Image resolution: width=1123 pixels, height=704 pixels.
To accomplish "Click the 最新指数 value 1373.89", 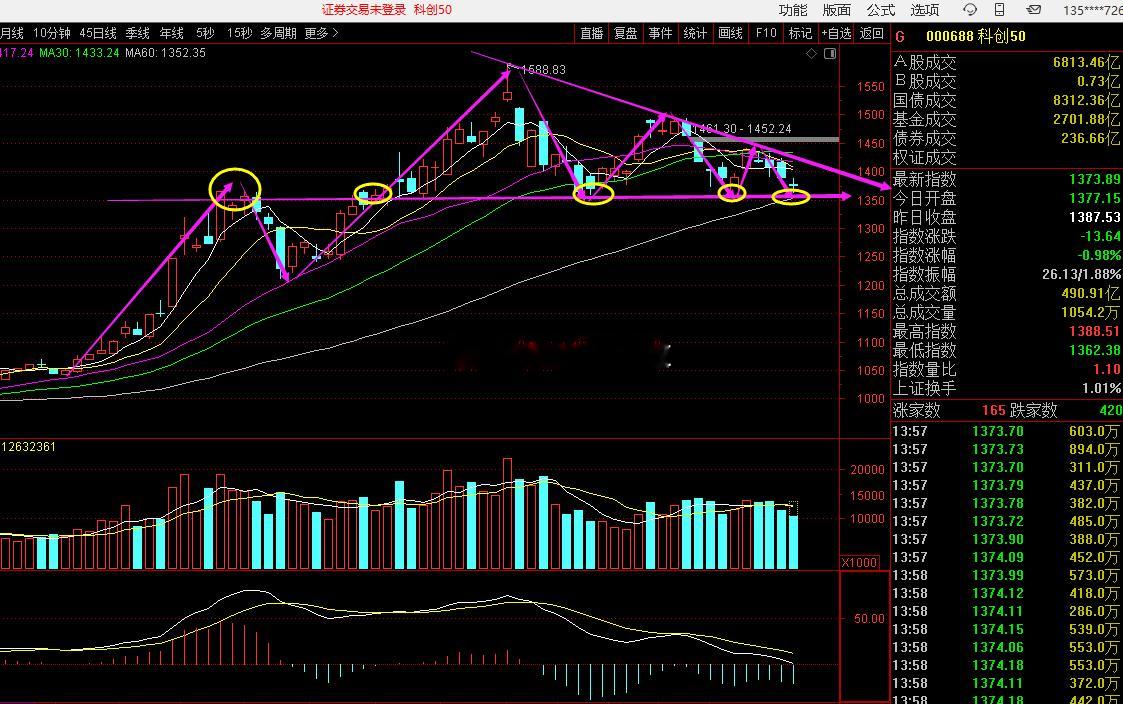I will coord(1094,179).
